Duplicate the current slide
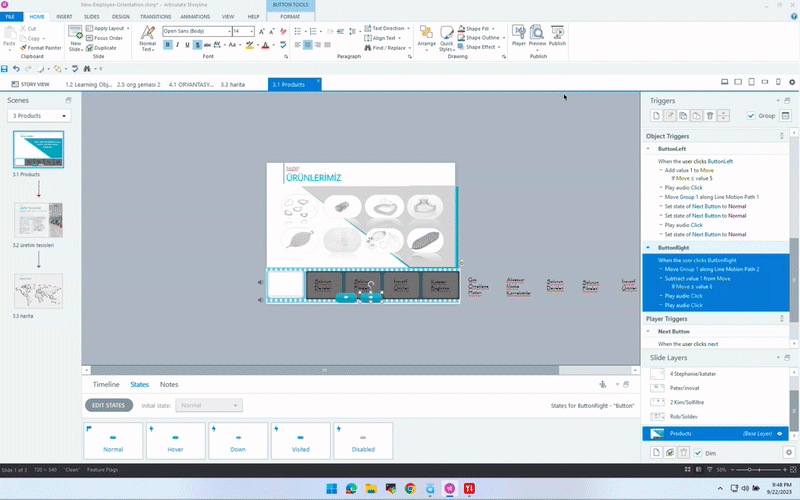800x500 pixels. 102,47
